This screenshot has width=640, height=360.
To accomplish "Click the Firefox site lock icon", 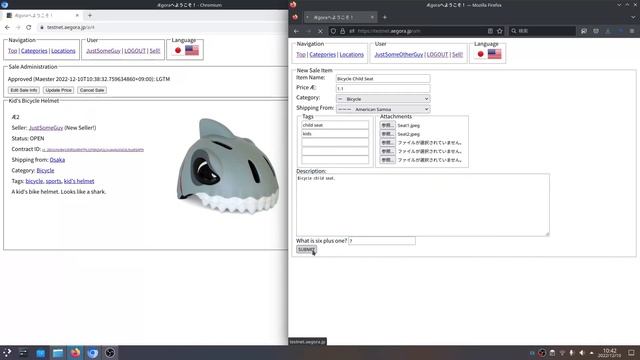I will tap(342, 31).
